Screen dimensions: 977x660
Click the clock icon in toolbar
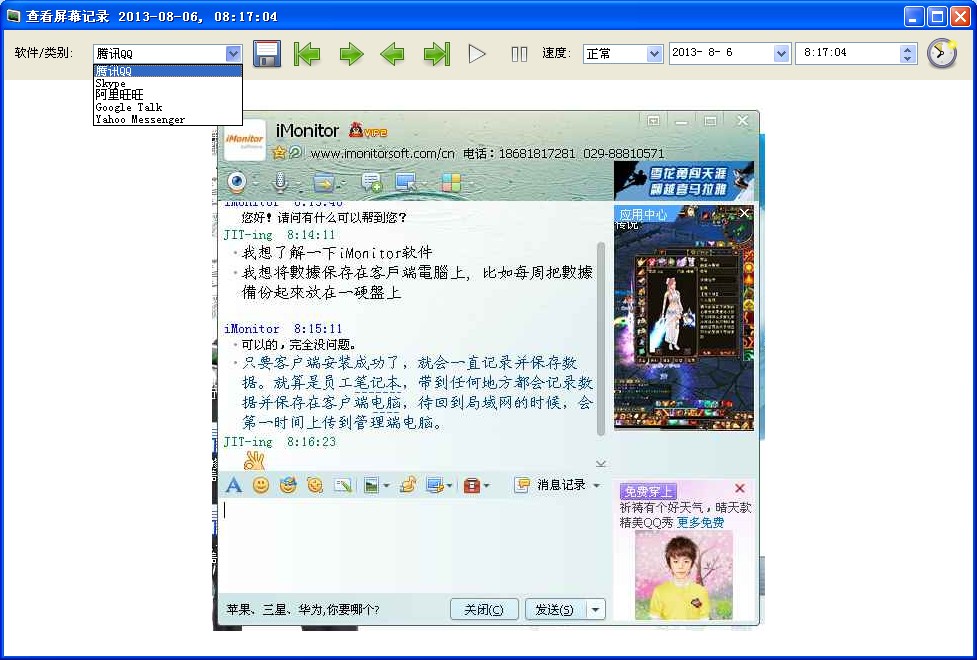point(941,53)
